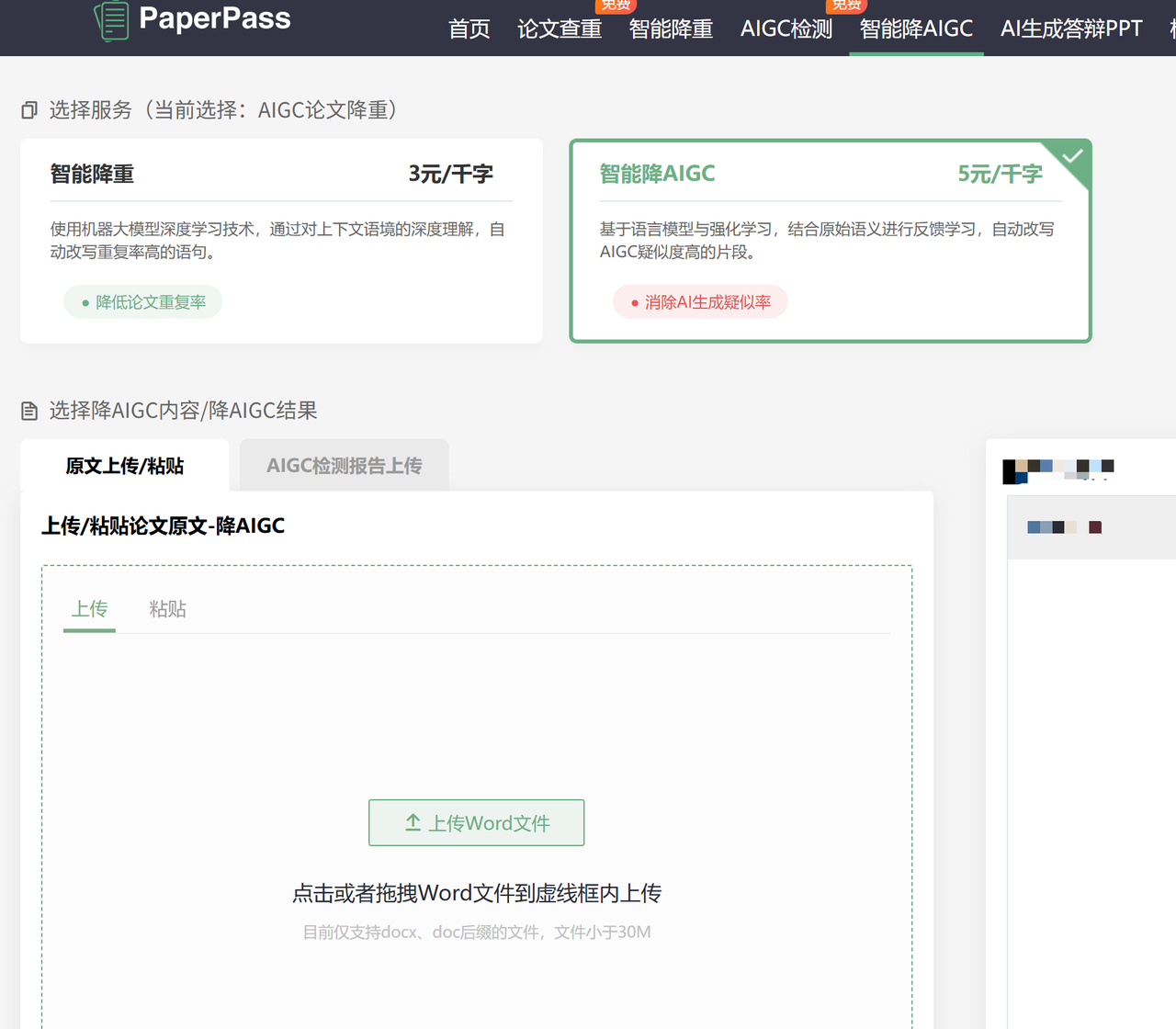Switch to the AIGC检测报告上传 tab
The height and width of the screenshot is (1029, 1176).
pos(345,466)
